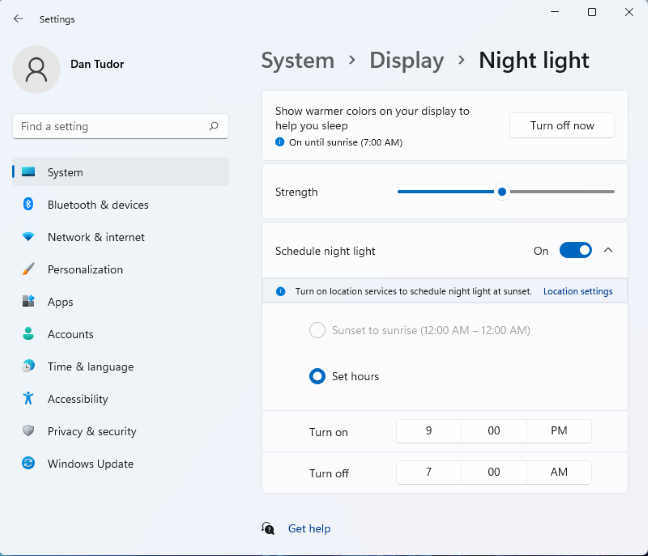648x556 pixels.
Task: Click the Get help chat icon
Action: 268,528
